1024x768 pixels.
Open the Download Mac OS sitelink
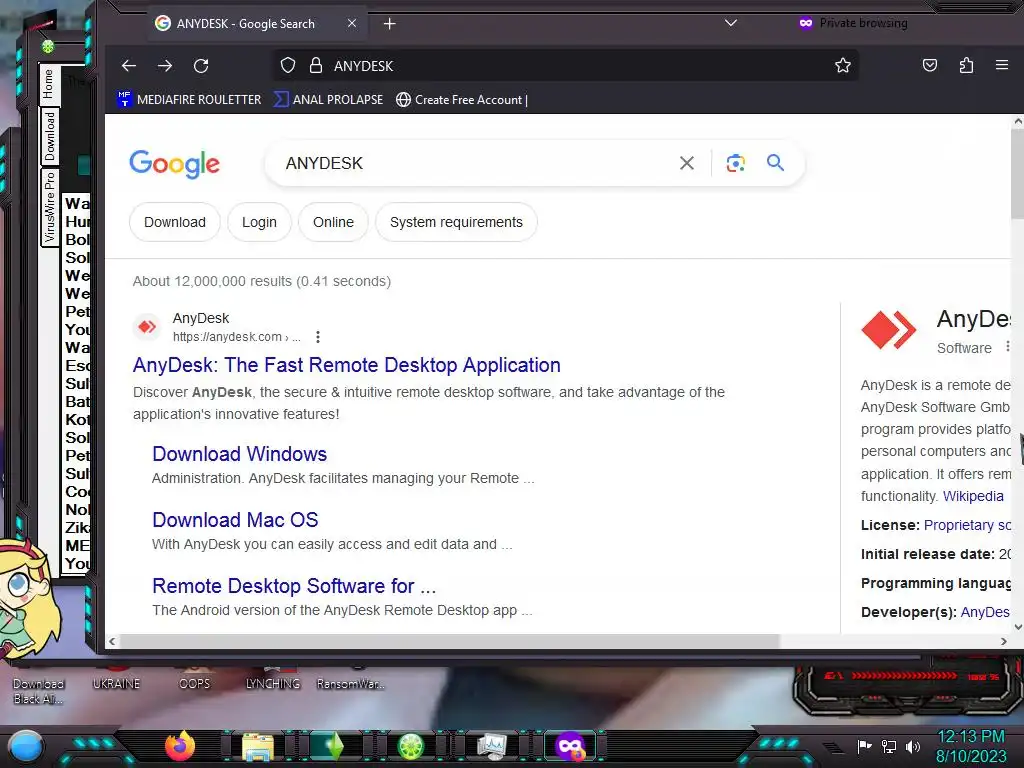tap(235, 520)
